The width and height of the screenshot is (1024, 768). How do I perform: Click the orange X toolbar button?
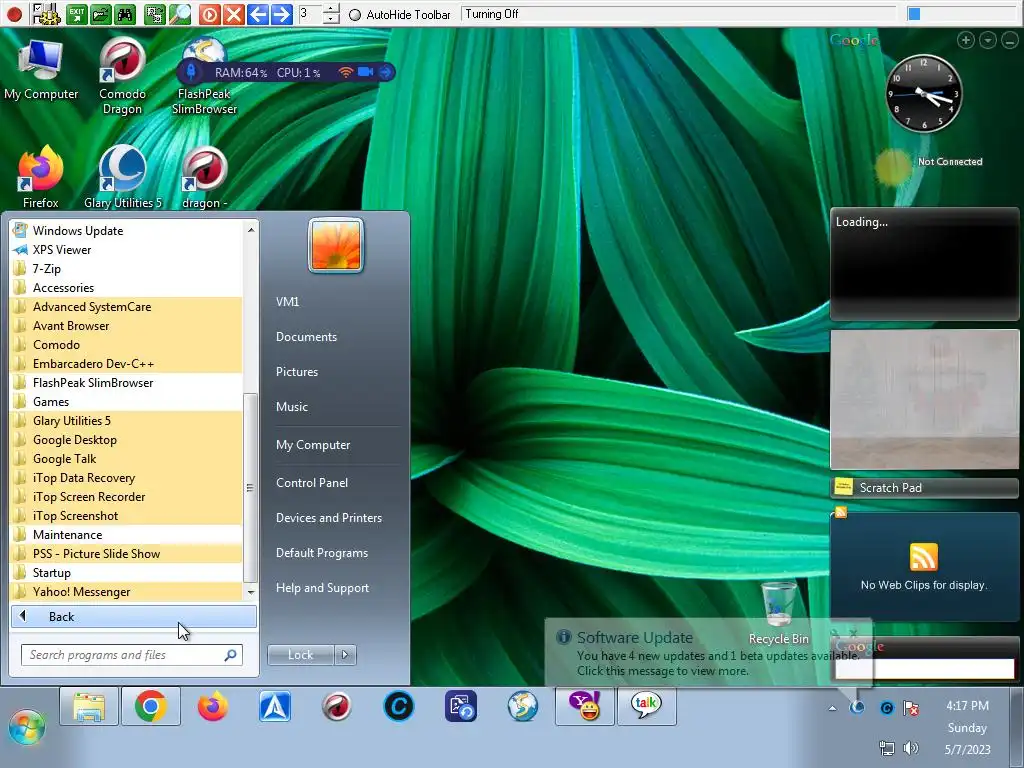pyautogui.click(x=233, y=14)
